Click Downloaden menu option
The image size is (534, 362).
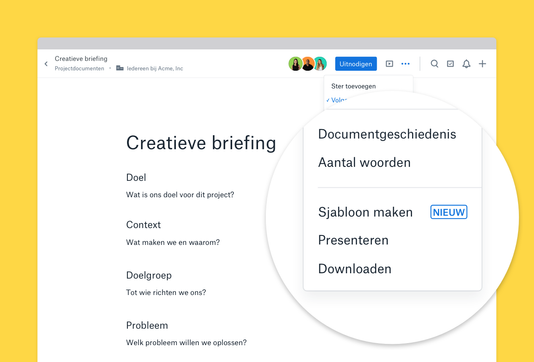click(x=355, y=269)
